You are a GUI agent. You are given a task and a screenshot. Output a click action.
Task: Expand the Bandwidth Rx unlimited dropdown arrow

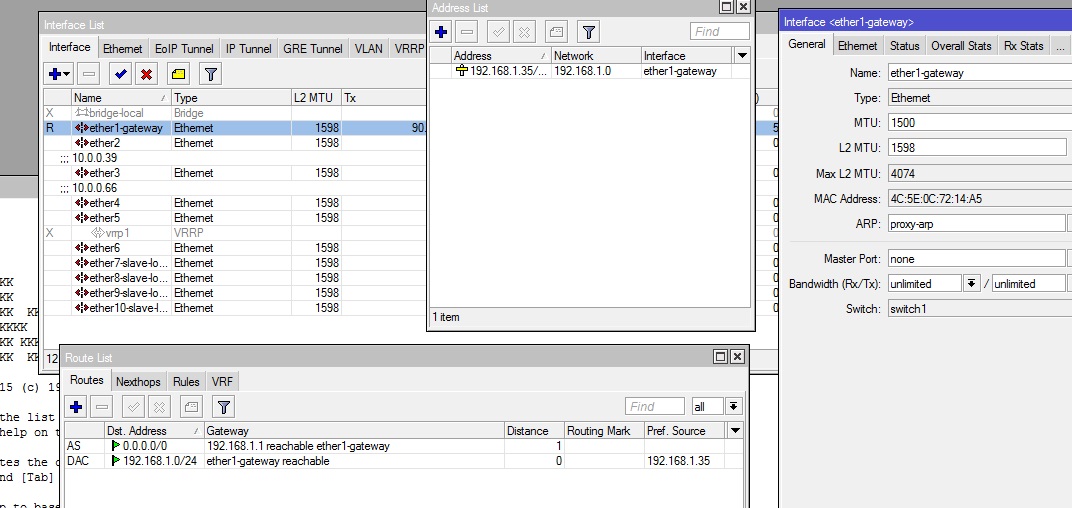[971, 284]
